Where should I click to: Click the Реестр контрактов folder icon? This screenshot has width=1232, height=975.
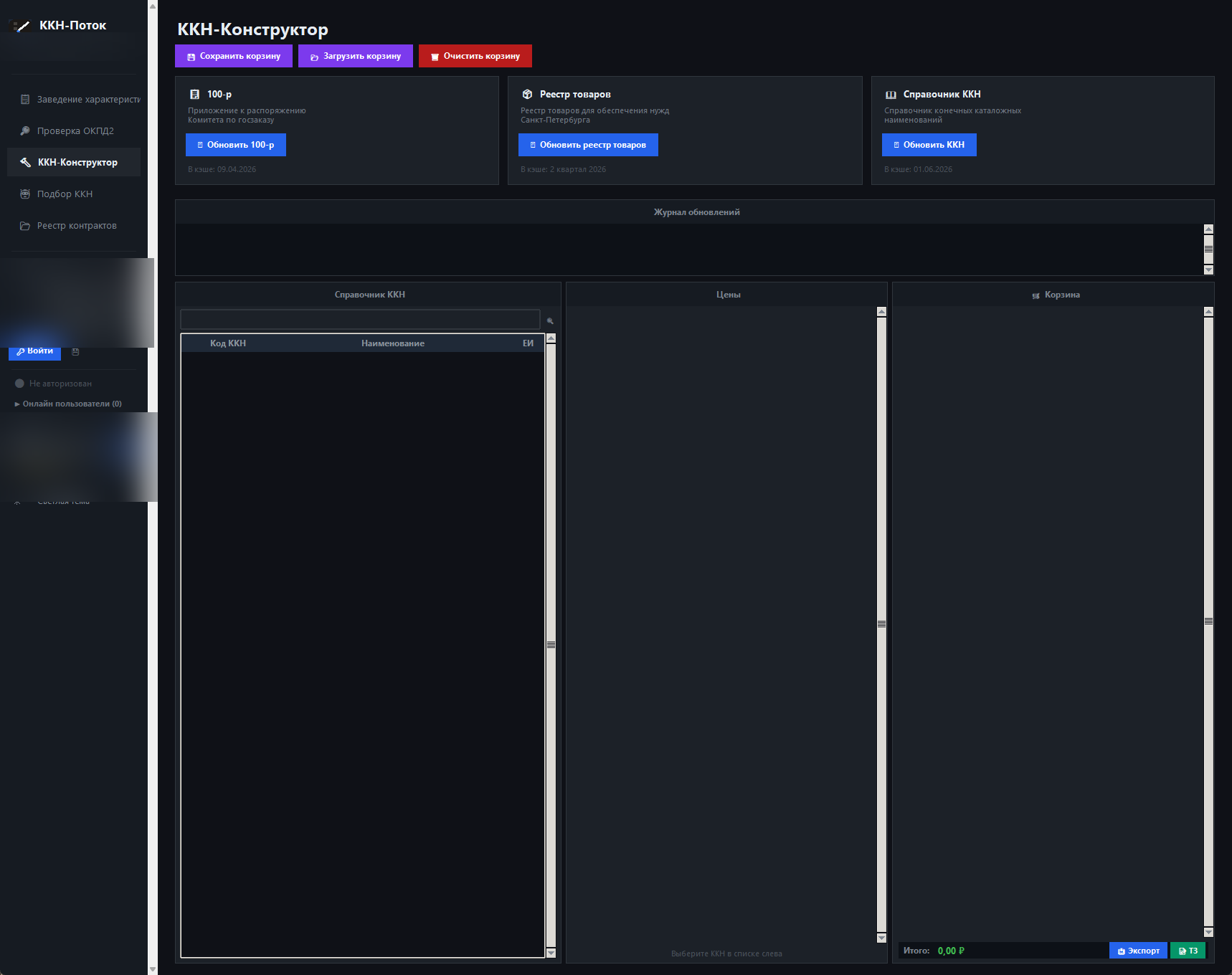tap(25, 226)
